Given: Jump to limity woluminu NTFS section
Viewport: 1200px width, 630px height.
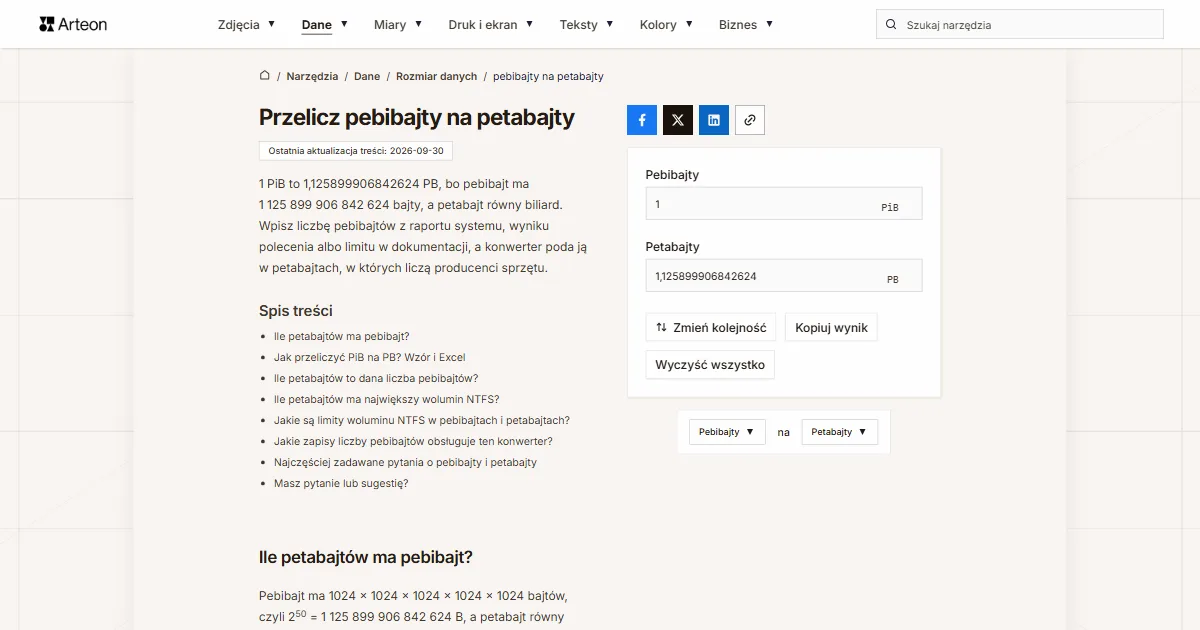Looking at the screenshot, I should 422,420.
